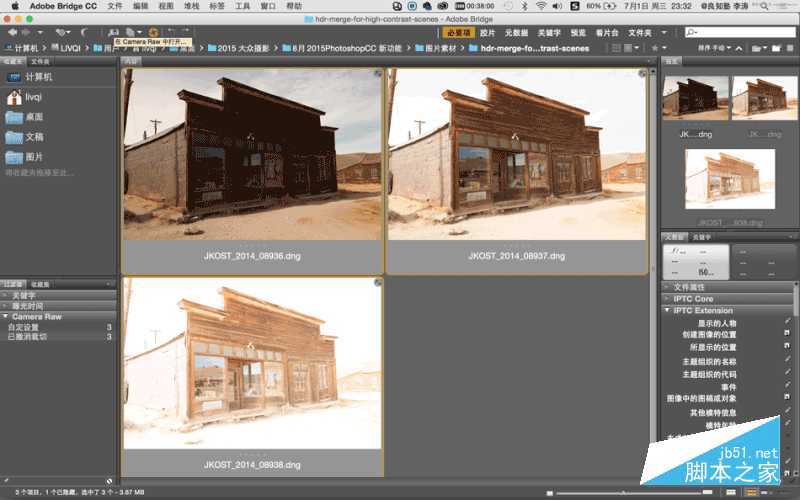This screenshot has height=500, width=800.
Task: Switch to the 元数据 workspace
Action: (x=517, y=32)
